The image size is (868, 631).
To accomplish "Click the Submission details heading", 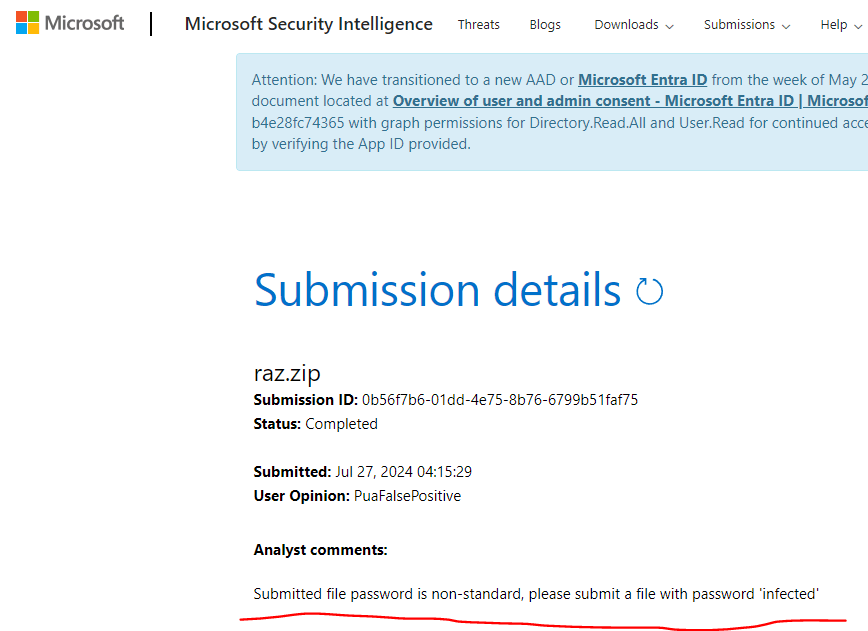I will (x=437, y=290).
